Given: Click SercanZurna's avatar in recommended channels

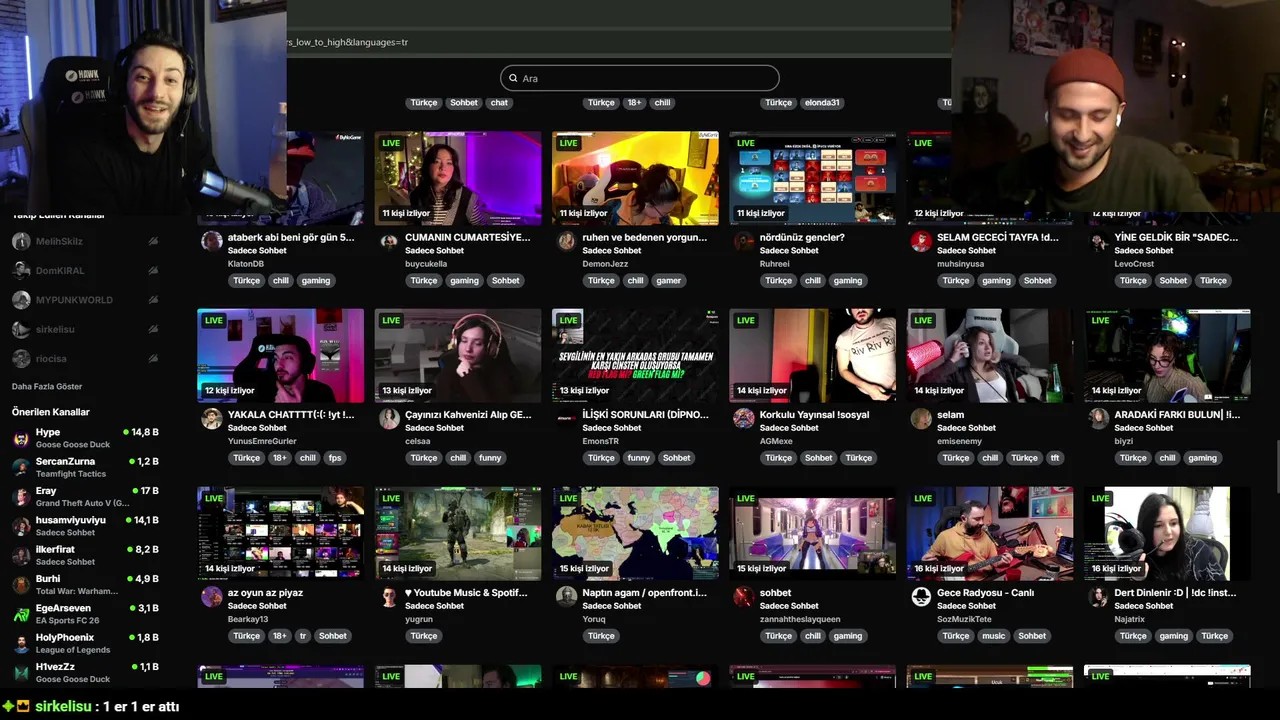Looking at the screenshot, I should (x=21, y=467).
